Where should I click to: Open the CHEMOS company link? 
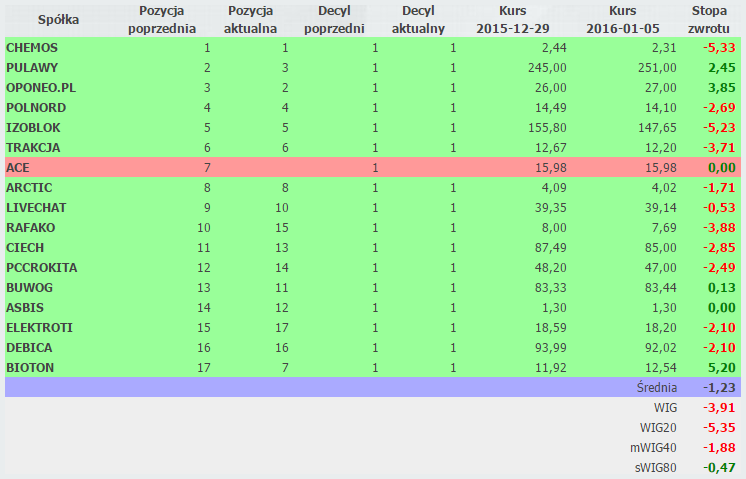(x=32, y=48)
